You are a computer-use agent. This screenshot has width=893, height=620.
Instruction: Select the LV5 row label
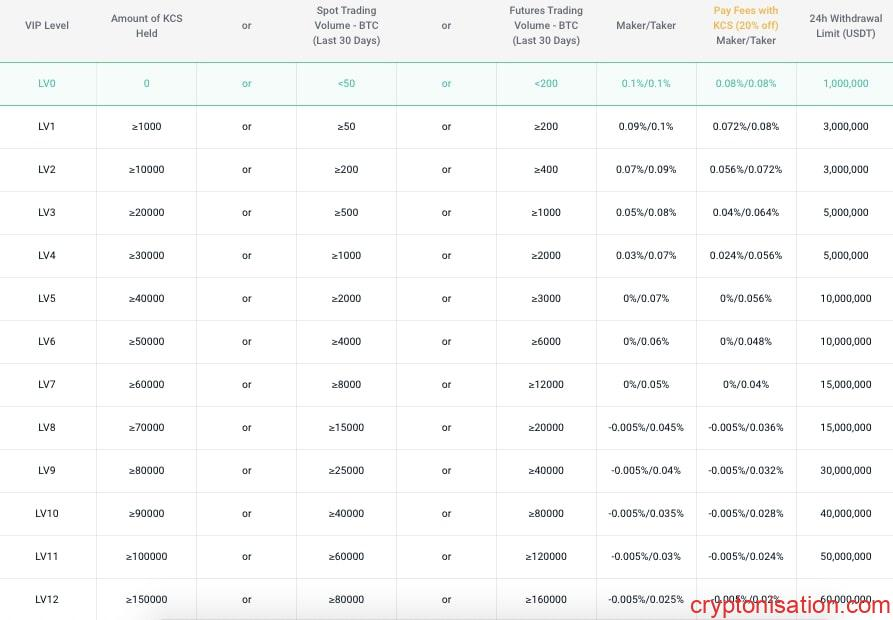tap(47, 299)
